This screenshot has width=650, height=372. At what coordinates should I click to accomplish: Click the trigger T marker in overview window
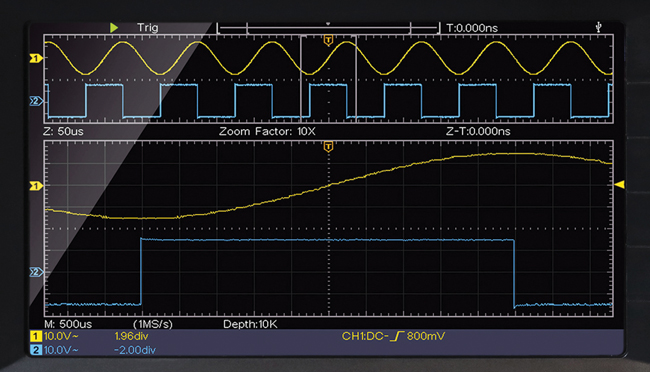coord(328,40)
